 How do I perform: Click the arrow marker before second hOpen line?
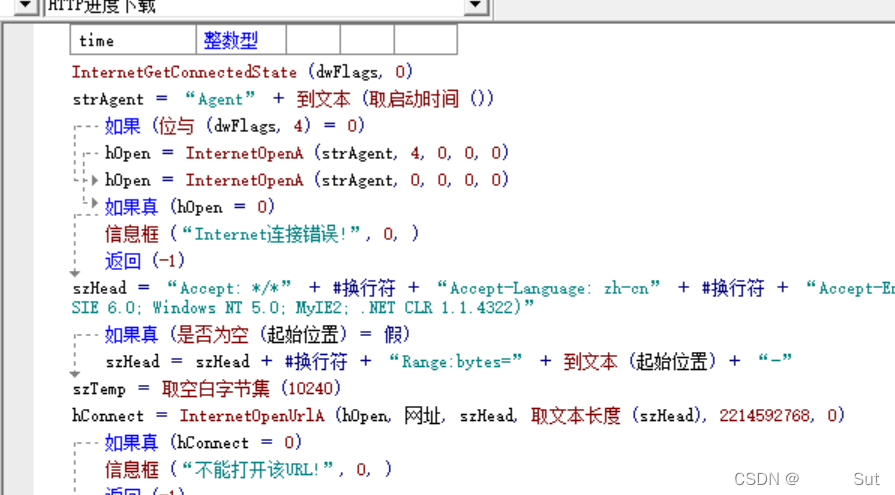[95, 180]
